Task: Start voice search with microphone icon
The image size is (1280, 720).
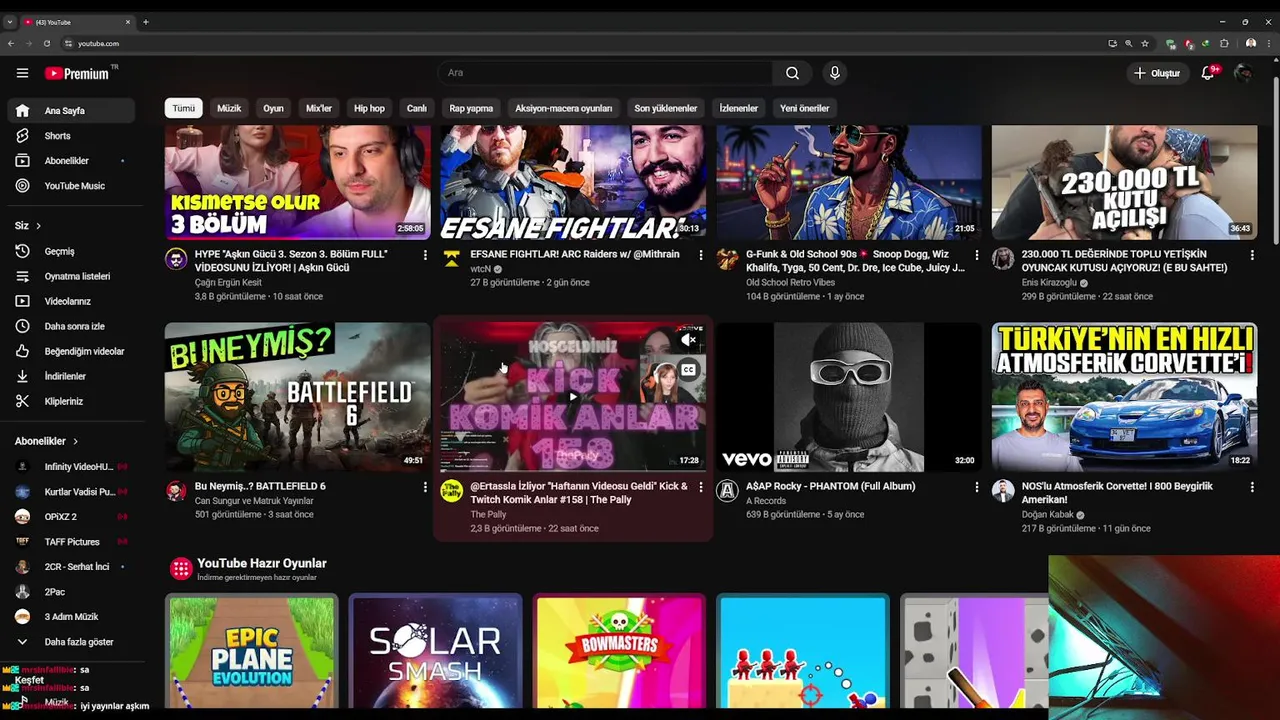Action: coord(835,73)
